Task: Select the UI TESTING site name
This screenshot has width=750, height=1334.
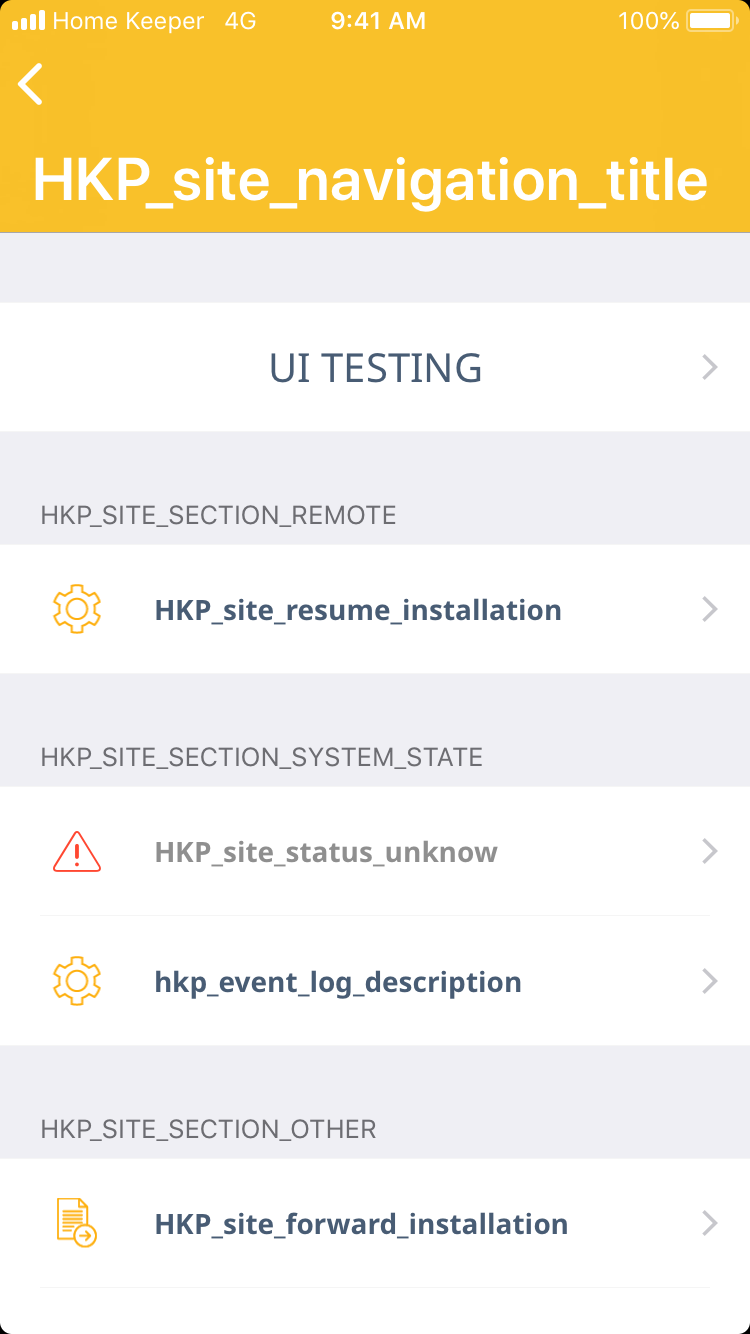Action: point(376,368)
